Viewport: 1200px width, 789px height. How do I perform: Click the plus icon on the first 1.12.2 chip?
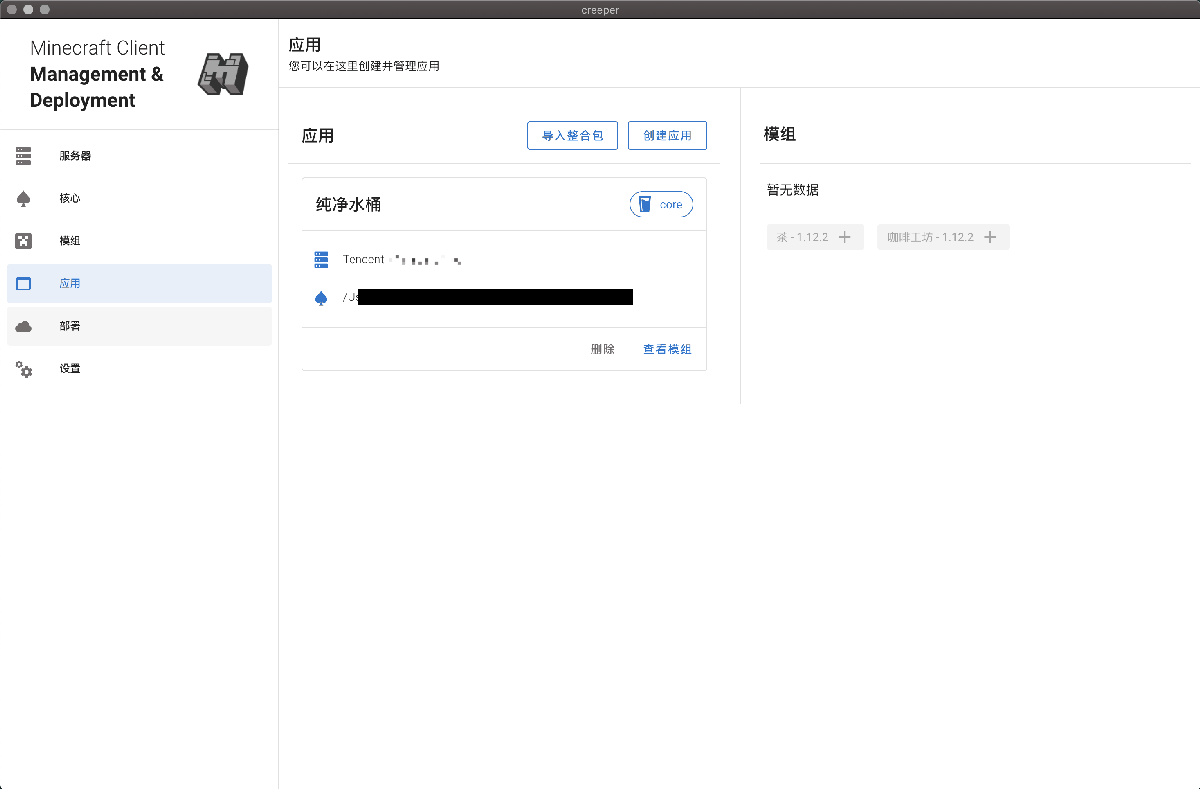(x=844, y=237)
